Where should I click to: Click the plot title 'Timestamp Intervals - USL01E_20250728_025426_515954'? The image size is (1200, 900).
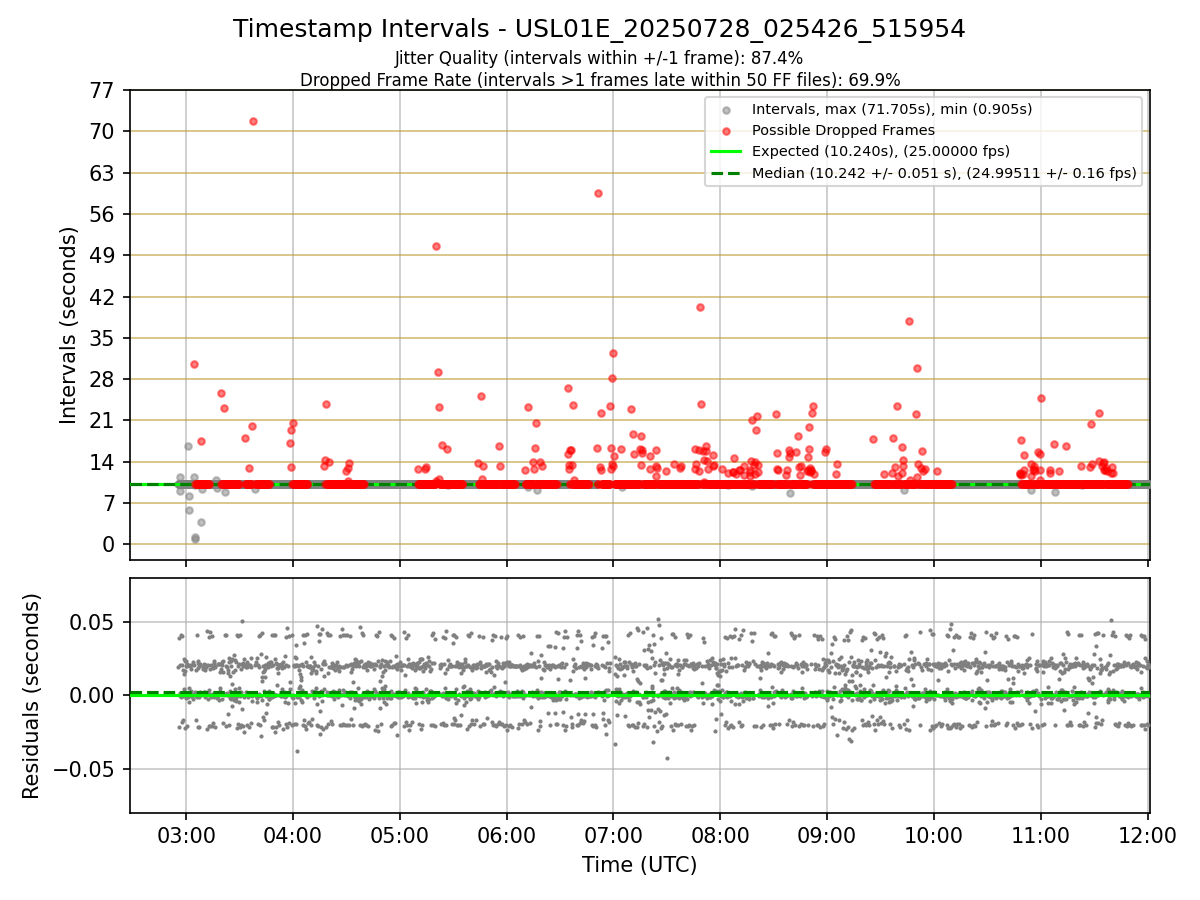click(x=599, y=29)
